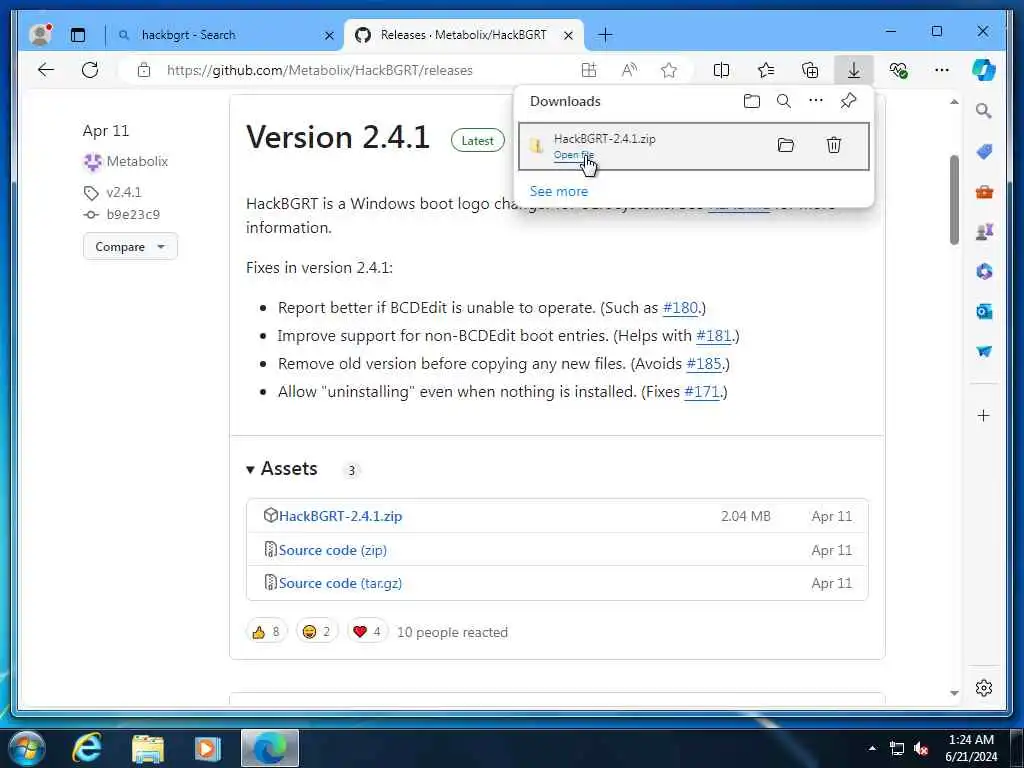Open the Edge profile avatar

[40, 35]
